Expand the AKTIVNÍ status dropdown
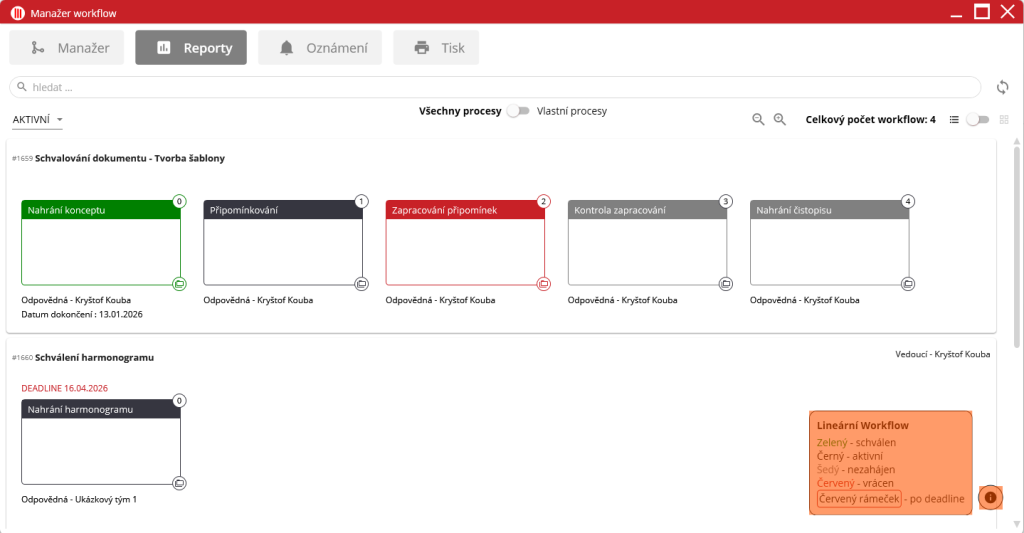This screenshot has width=1024, height=533. (x=38, y=120)
